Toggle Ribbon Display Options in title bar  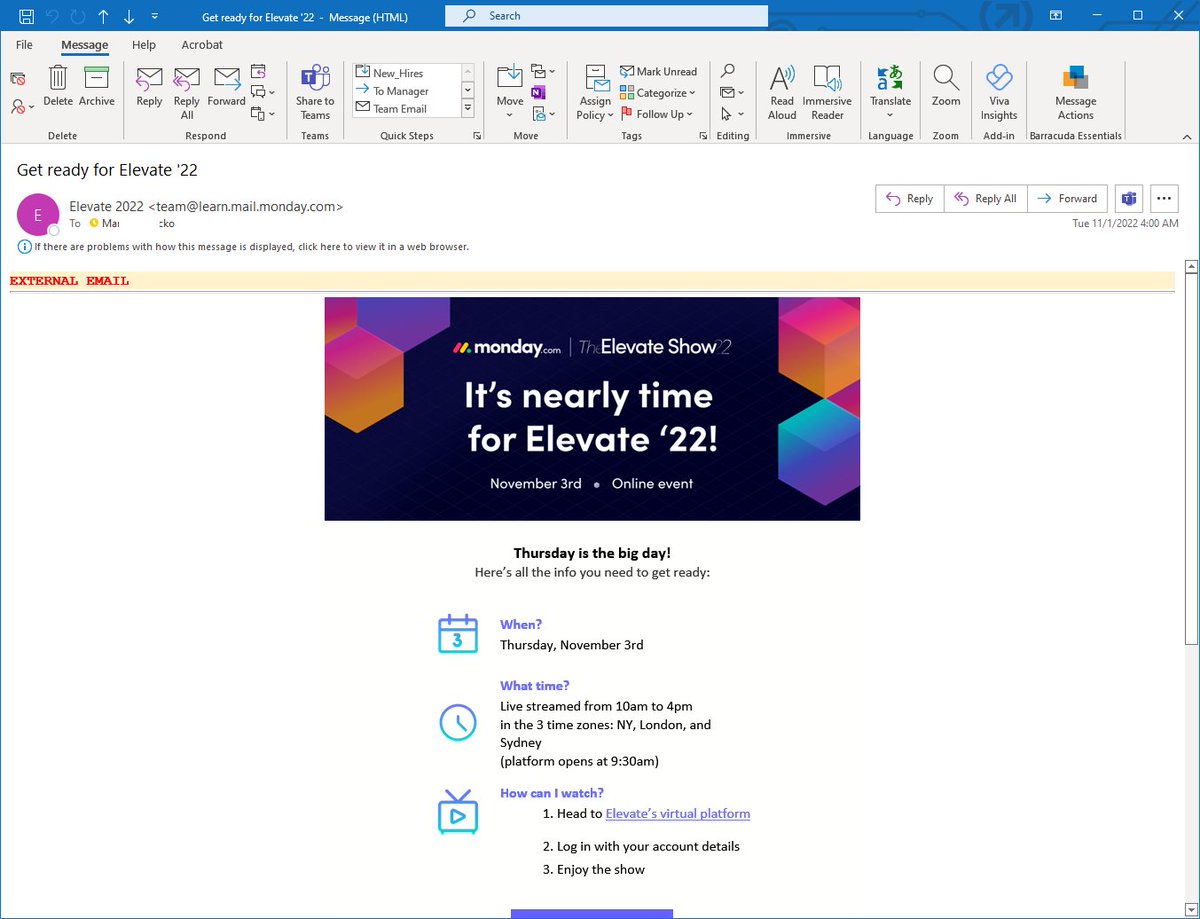(1055, 16)
